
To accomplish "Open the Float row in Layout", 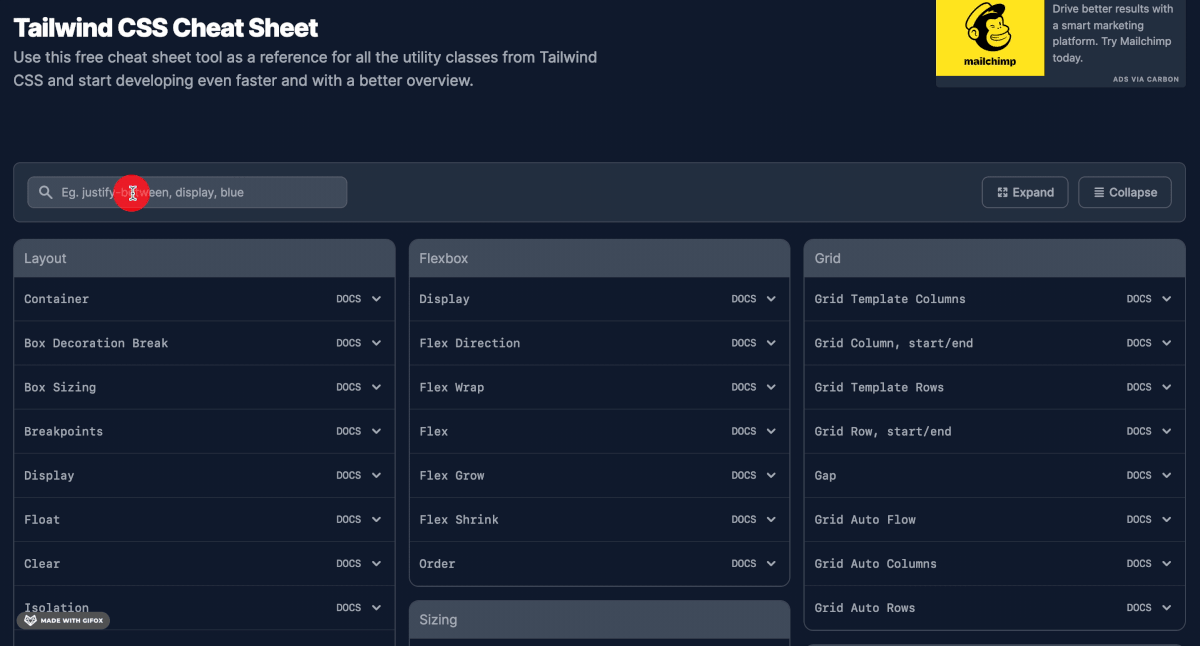I will click(42, 519).
